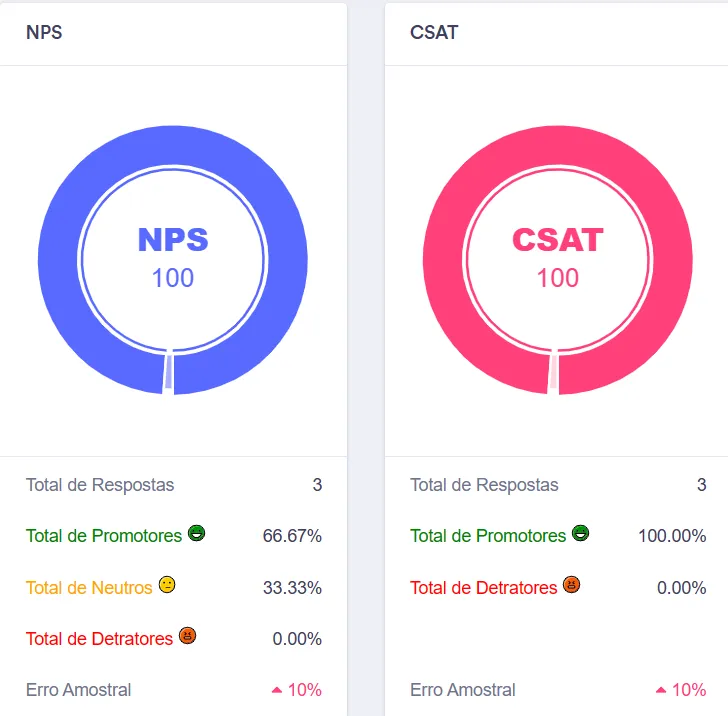Click Total de Neutros label

coord(89,588)
